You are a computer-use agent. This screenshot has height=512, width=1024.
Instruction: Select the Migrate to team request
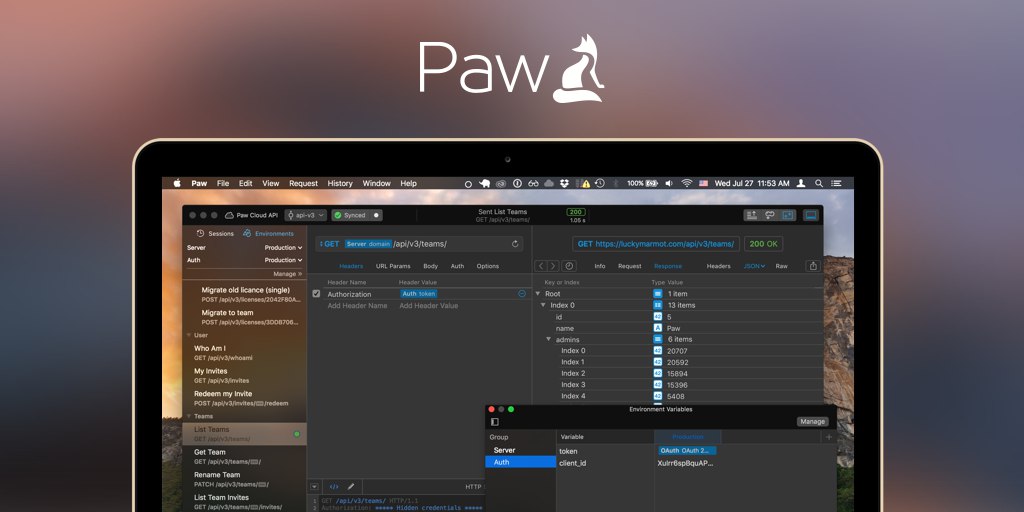coord(246,317)
